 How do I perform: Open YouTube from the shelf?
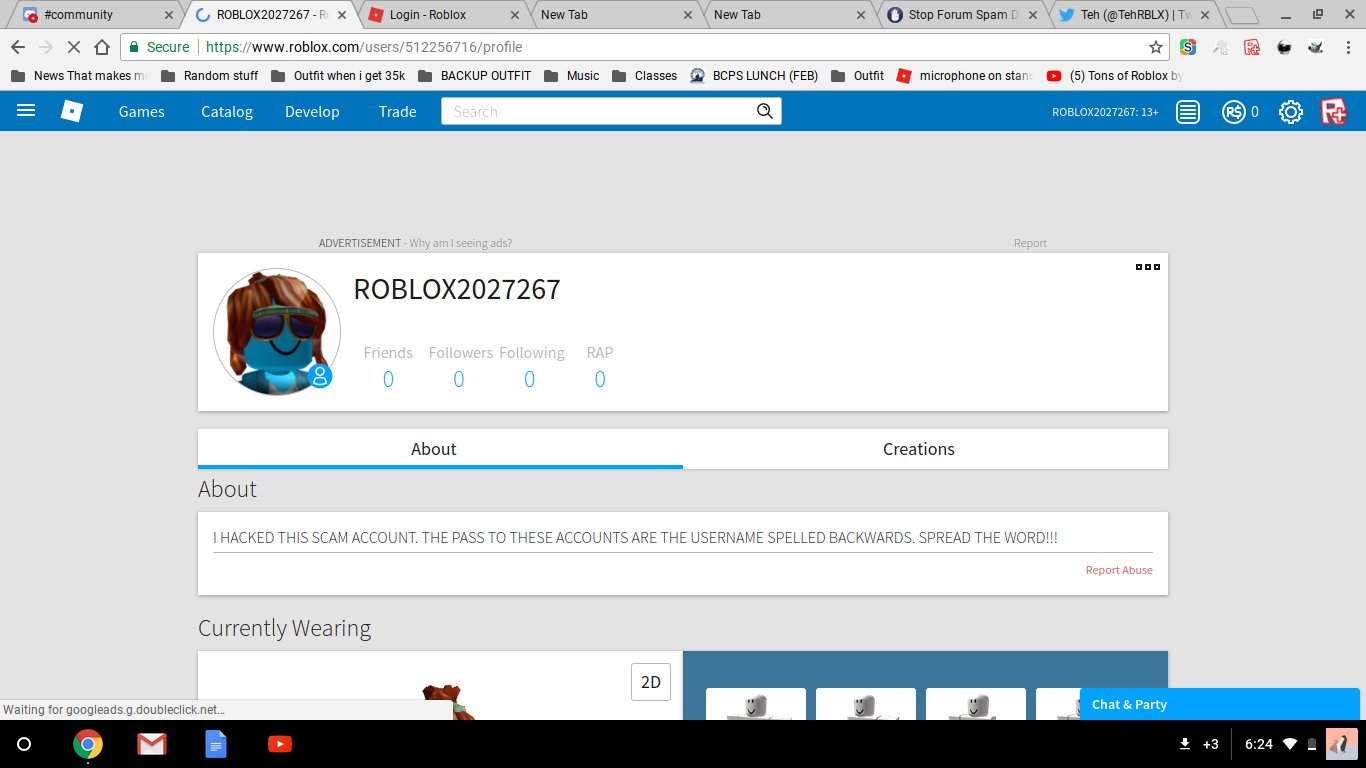[280, 744]
